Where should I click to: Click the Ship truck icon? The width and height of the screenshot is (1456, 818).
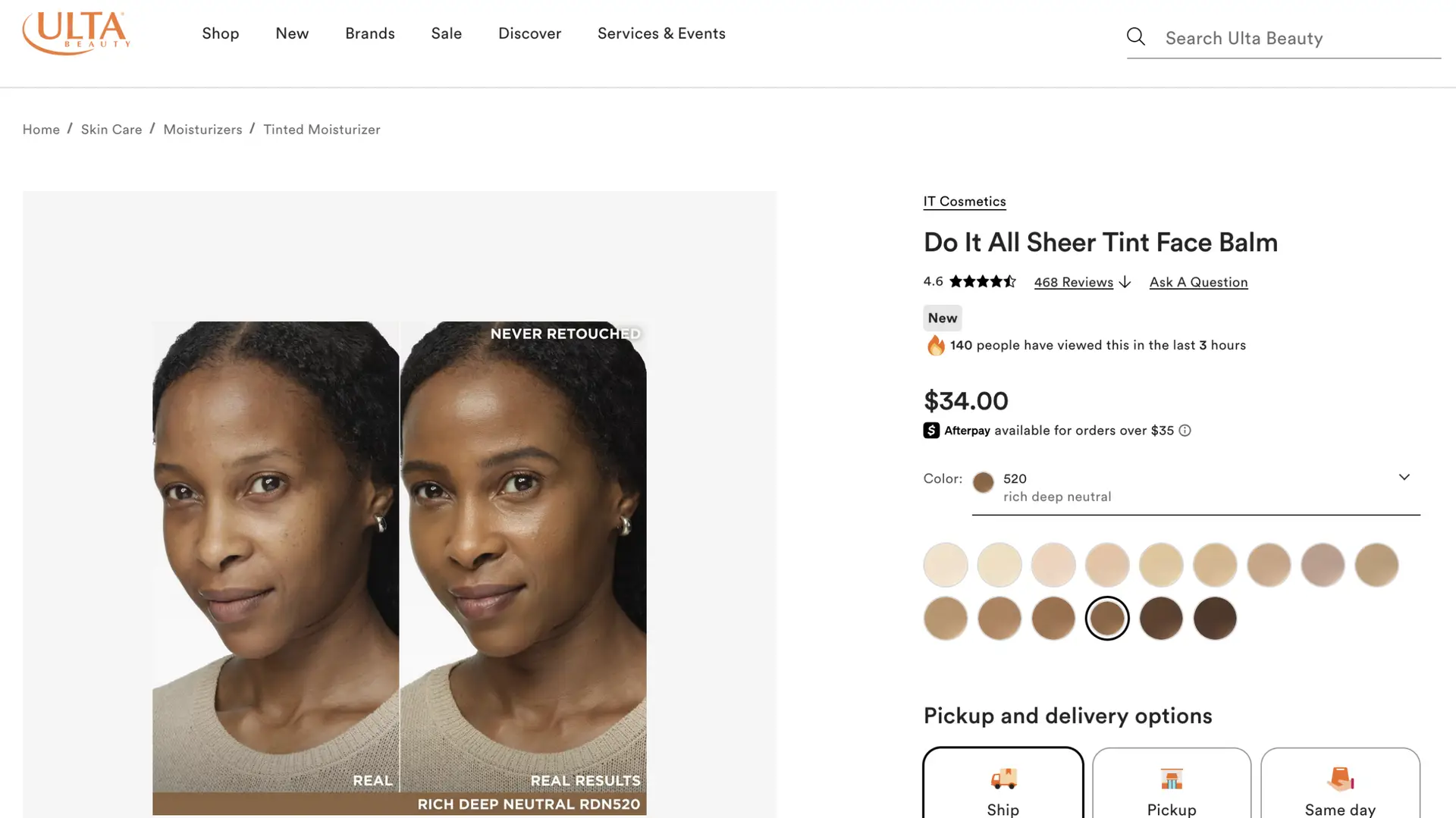tap(1003, 779)
